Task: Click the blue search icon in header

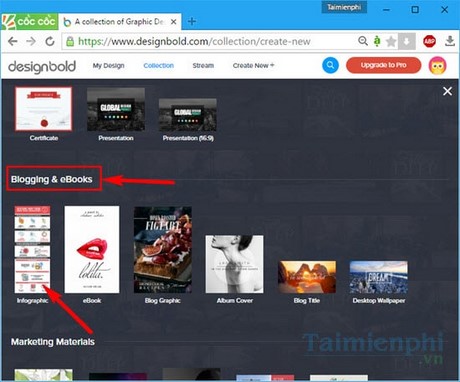Action: pos(330,65)
